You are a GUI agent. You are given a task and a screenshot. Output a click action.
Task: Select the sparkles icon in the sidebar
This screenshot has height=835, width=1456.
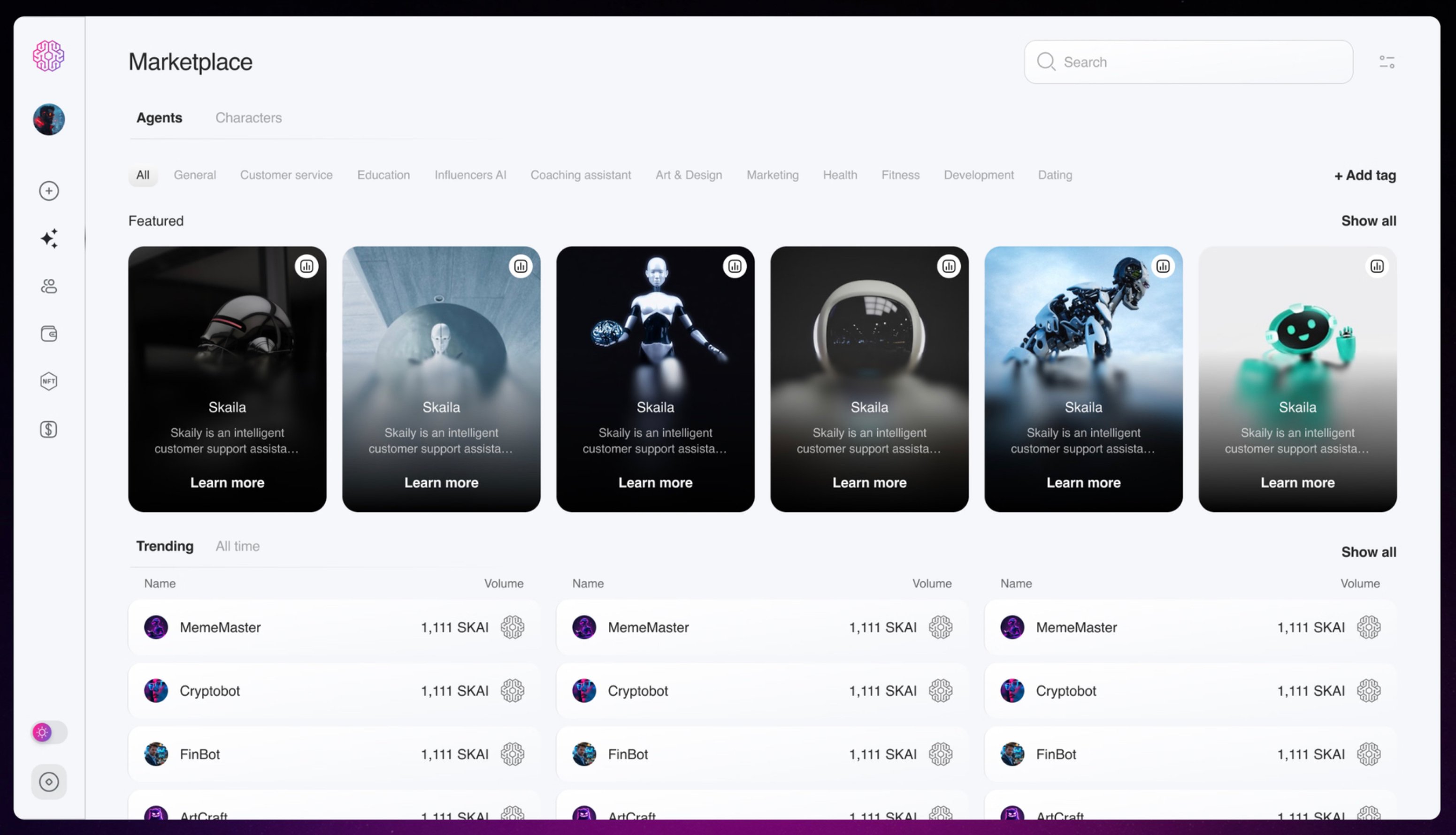(x=49, y=239)
